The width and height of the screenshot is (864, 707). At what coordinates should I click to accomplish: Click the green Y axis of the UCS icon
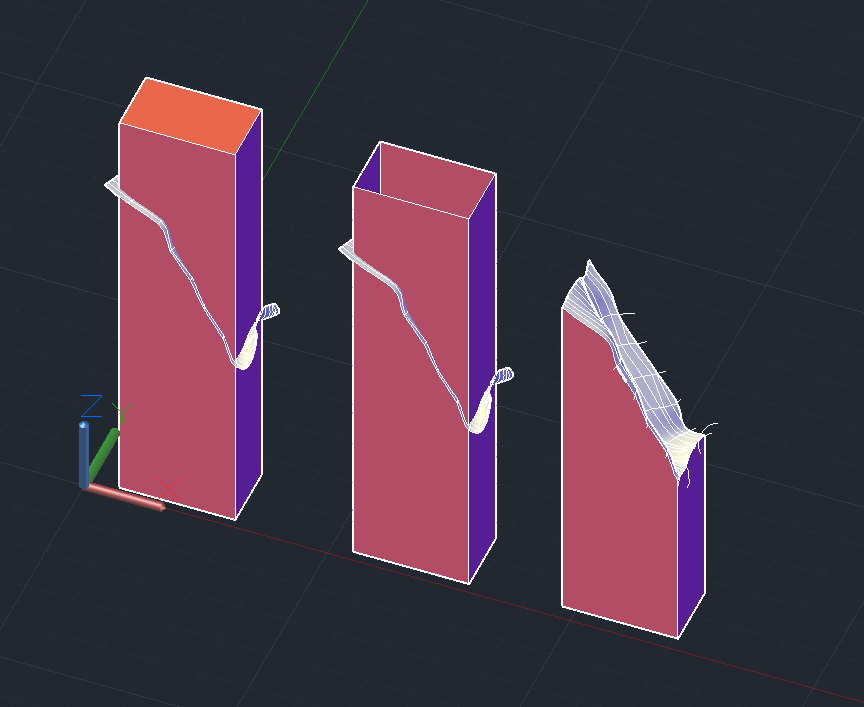coord(104,455)
